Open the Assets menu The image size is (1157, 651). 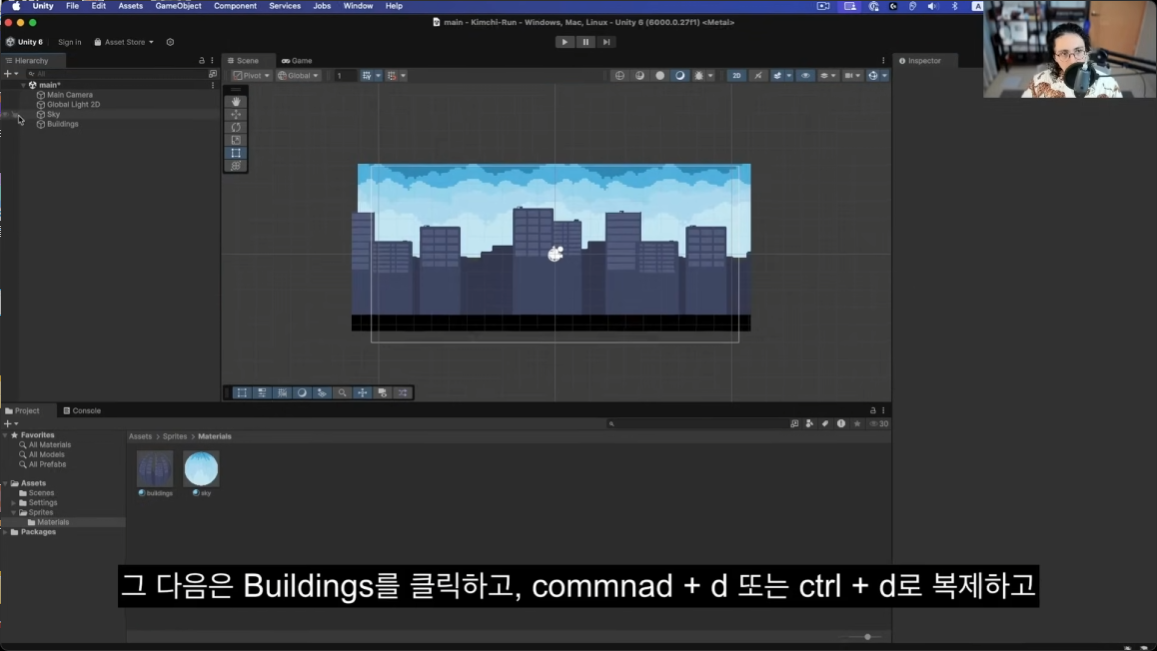[131, 6]
